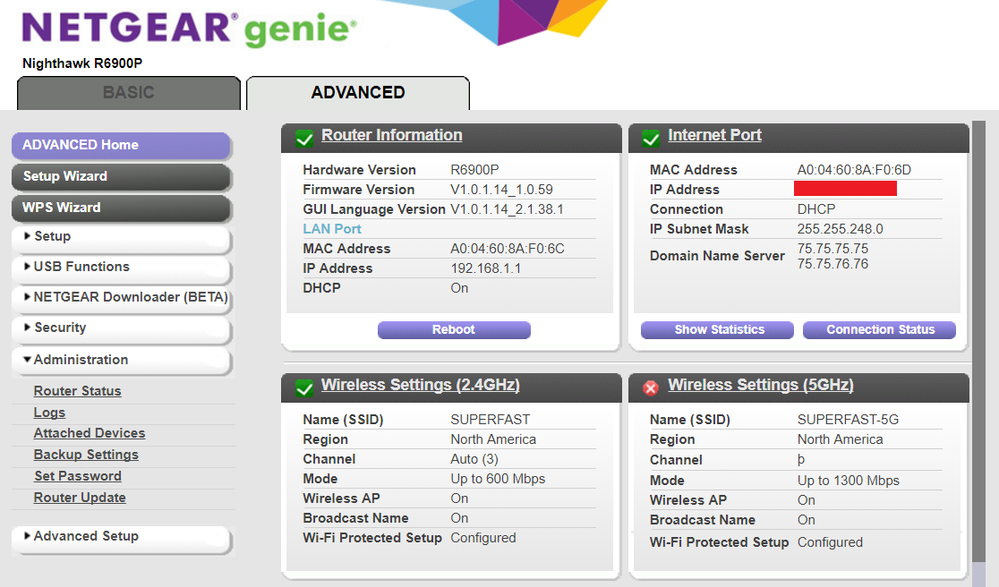Click DNS server 75.75.75.75
The width and height of the screenshot is (999, 587).
(833, 249)
